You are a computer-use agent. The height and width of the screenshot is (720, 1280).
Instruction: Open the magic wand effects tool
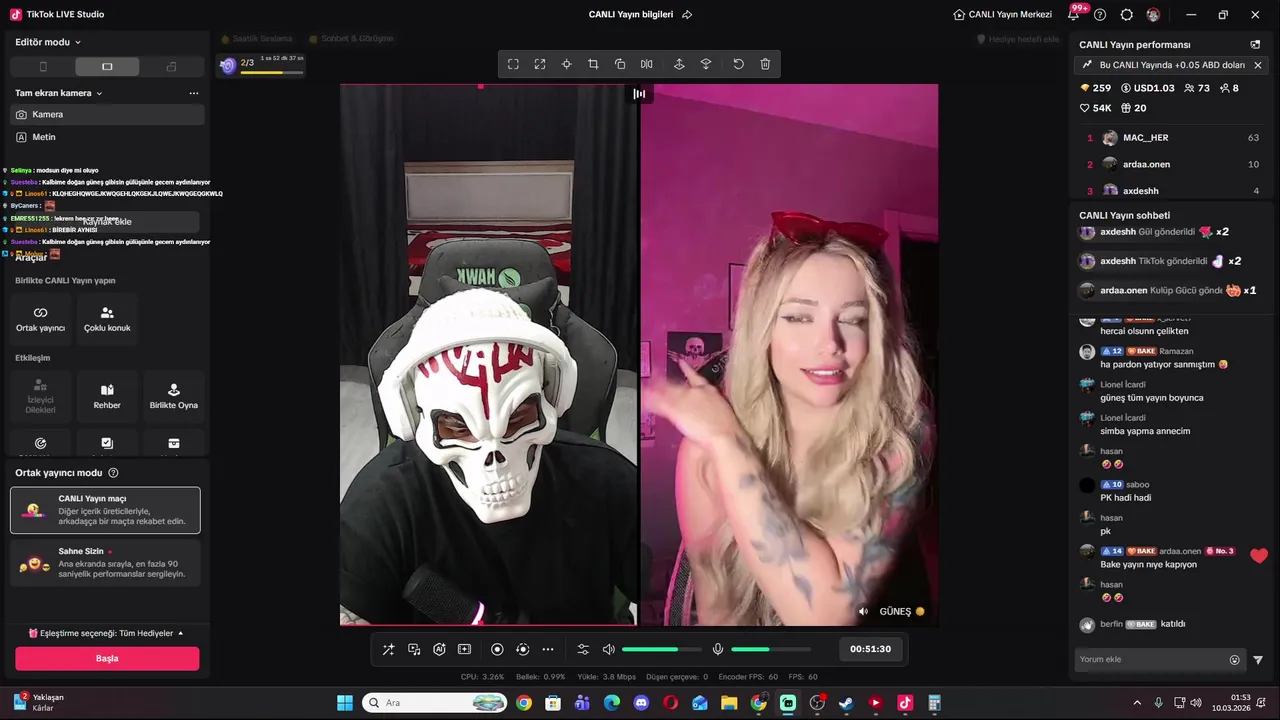point(388,649)
